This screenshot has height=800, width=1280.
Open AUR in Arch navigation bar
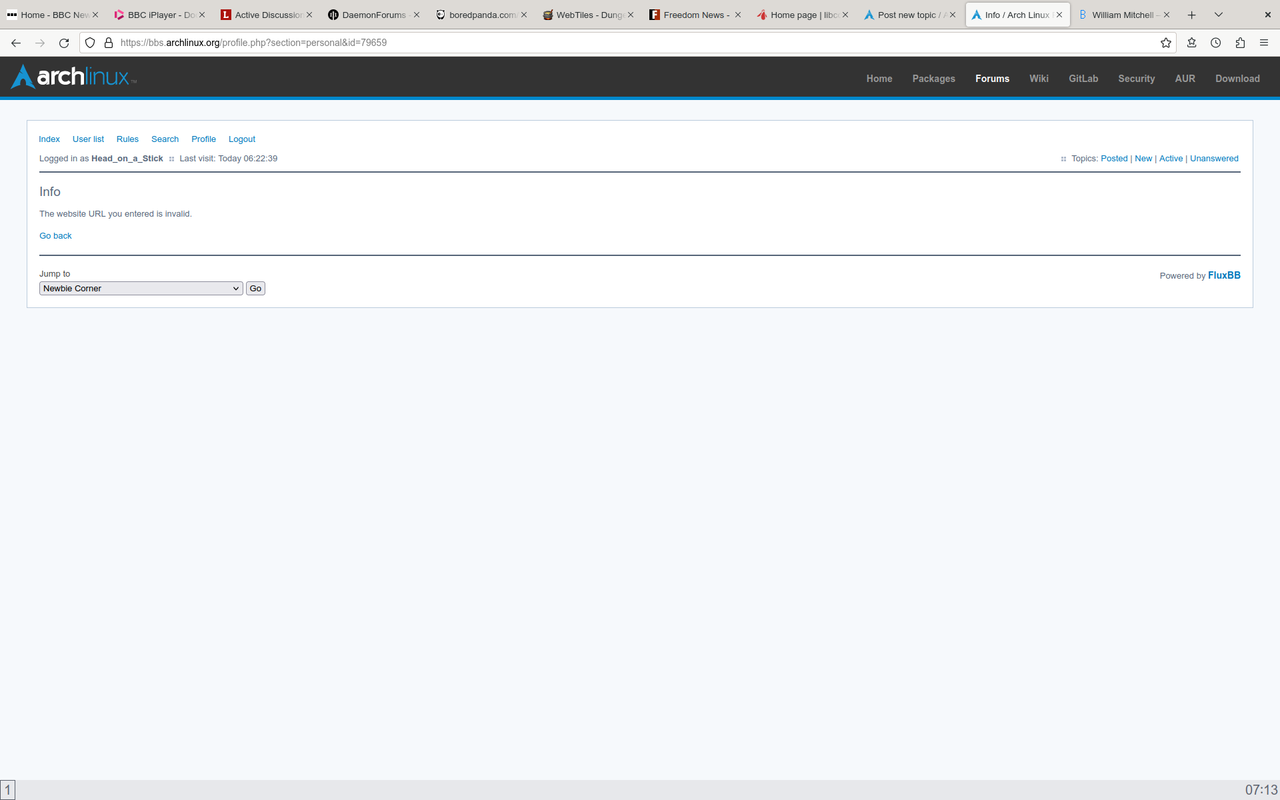pos(1185,78)
